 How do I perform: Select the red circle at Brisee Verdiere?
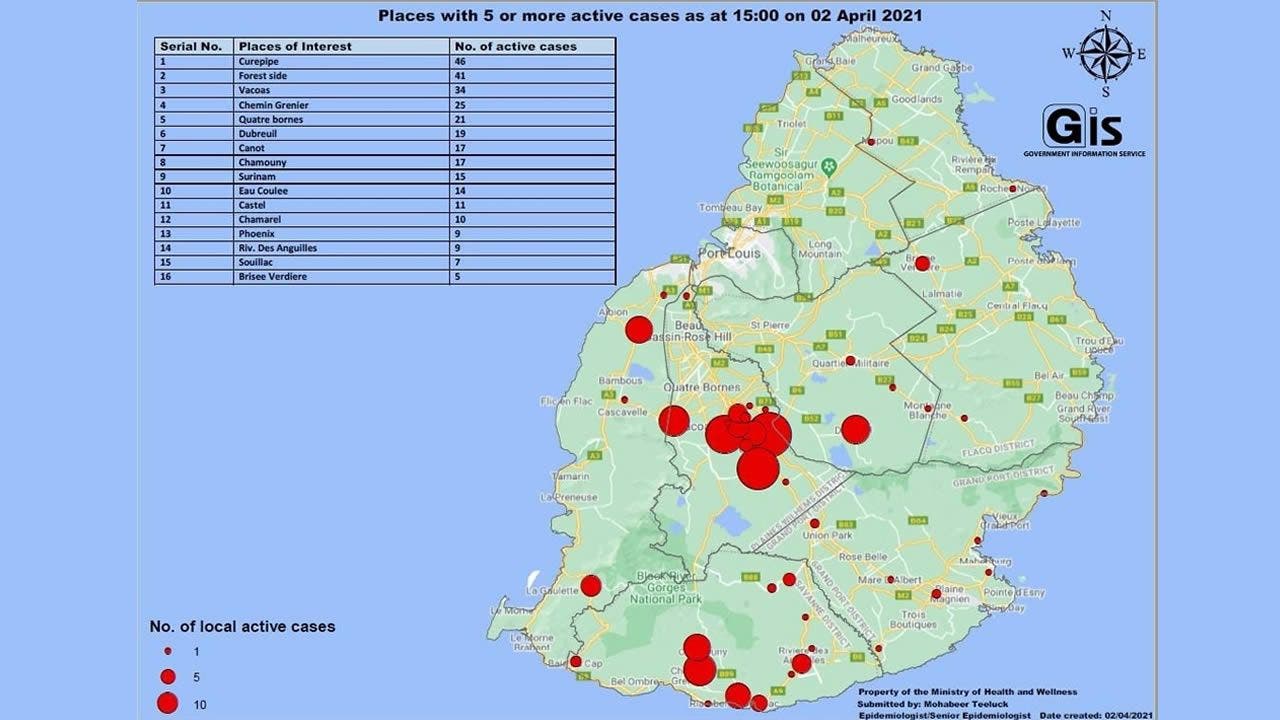[922, 264]
